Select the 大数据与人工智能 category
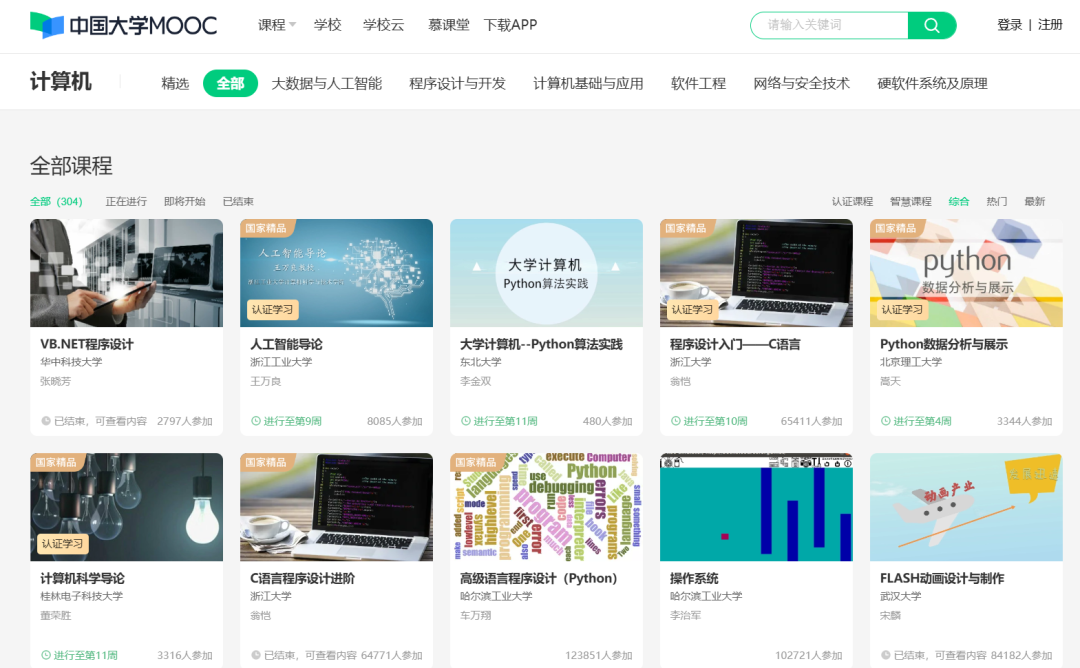Viewport: 1080px width, 668px height. click(x=326, y=83)
